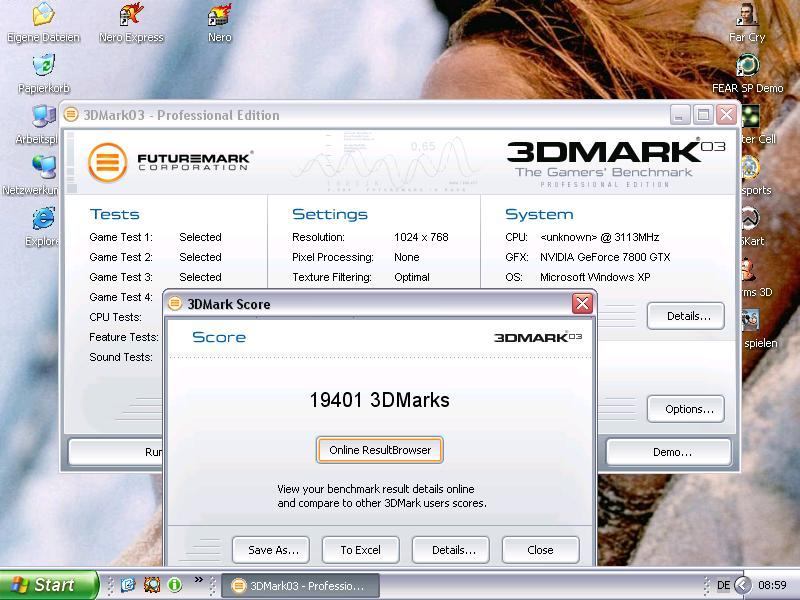
Task: Launch the Splinter Cell desktop shortcut
Action: [x=754, y=117]
